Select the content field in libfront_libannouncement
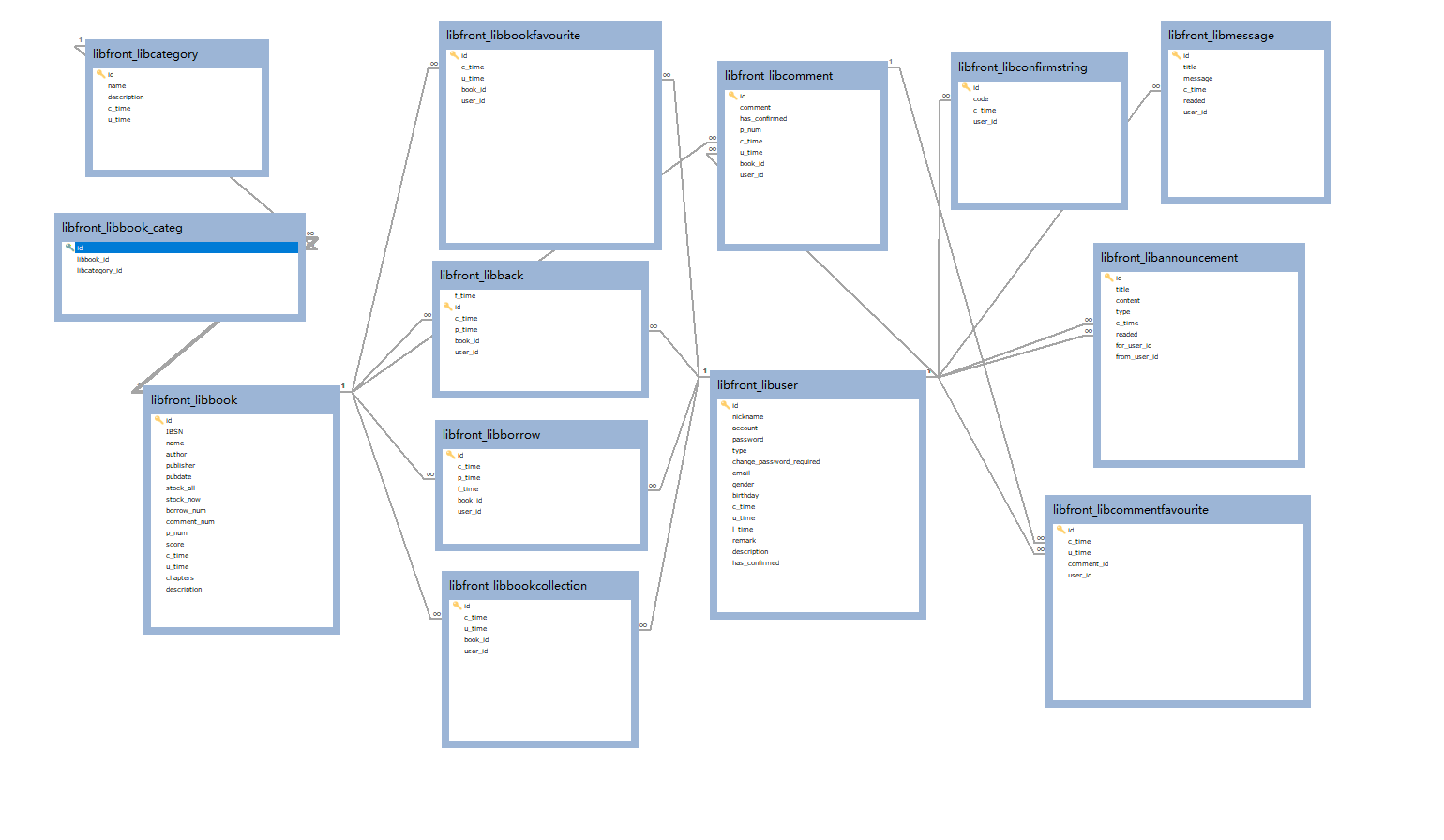Viewport: 1444px width, 840px height. [x=1128, y=301]
